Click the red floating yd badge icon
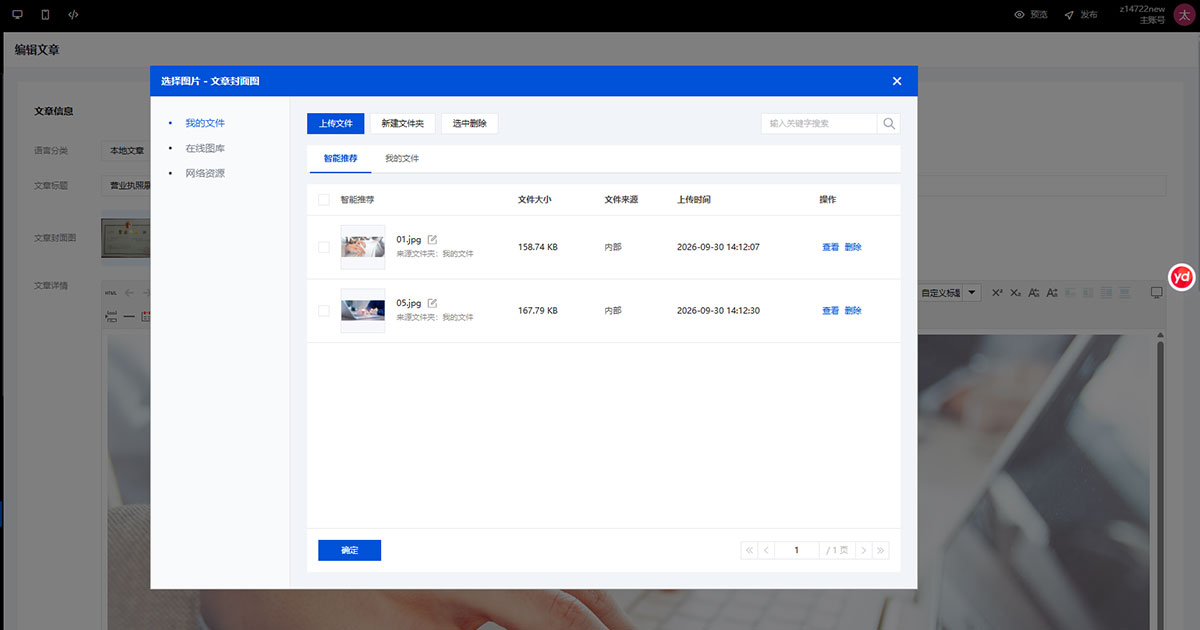This screenshot has height=630, width=1200. [x=1182, y=277]
